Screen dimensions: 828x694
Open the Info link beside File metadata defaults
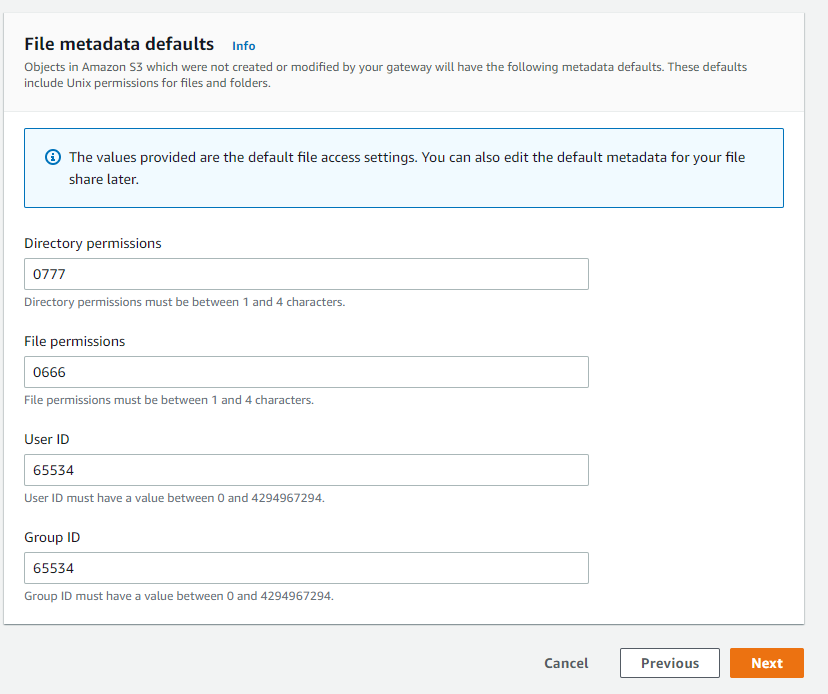pos(243,46)
